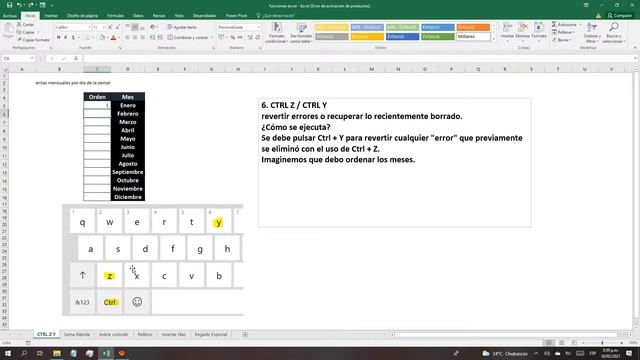Click the '¿Qué desea hacer?' search
Viewport: 640px width, 360px height.
[276, 16]
